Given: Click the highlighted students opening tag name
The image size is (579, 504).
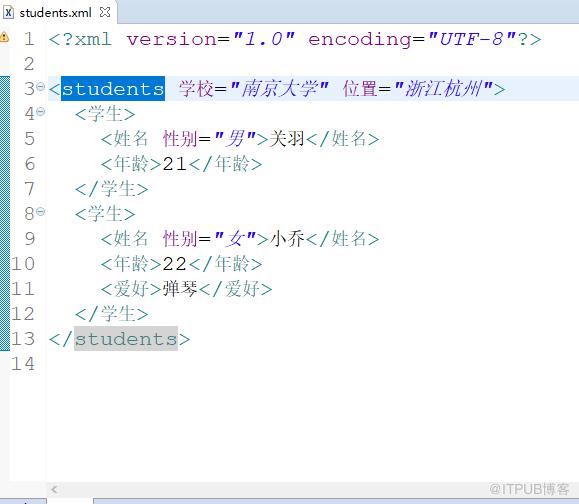Looking at the screenshot, I should click(113, 89).
